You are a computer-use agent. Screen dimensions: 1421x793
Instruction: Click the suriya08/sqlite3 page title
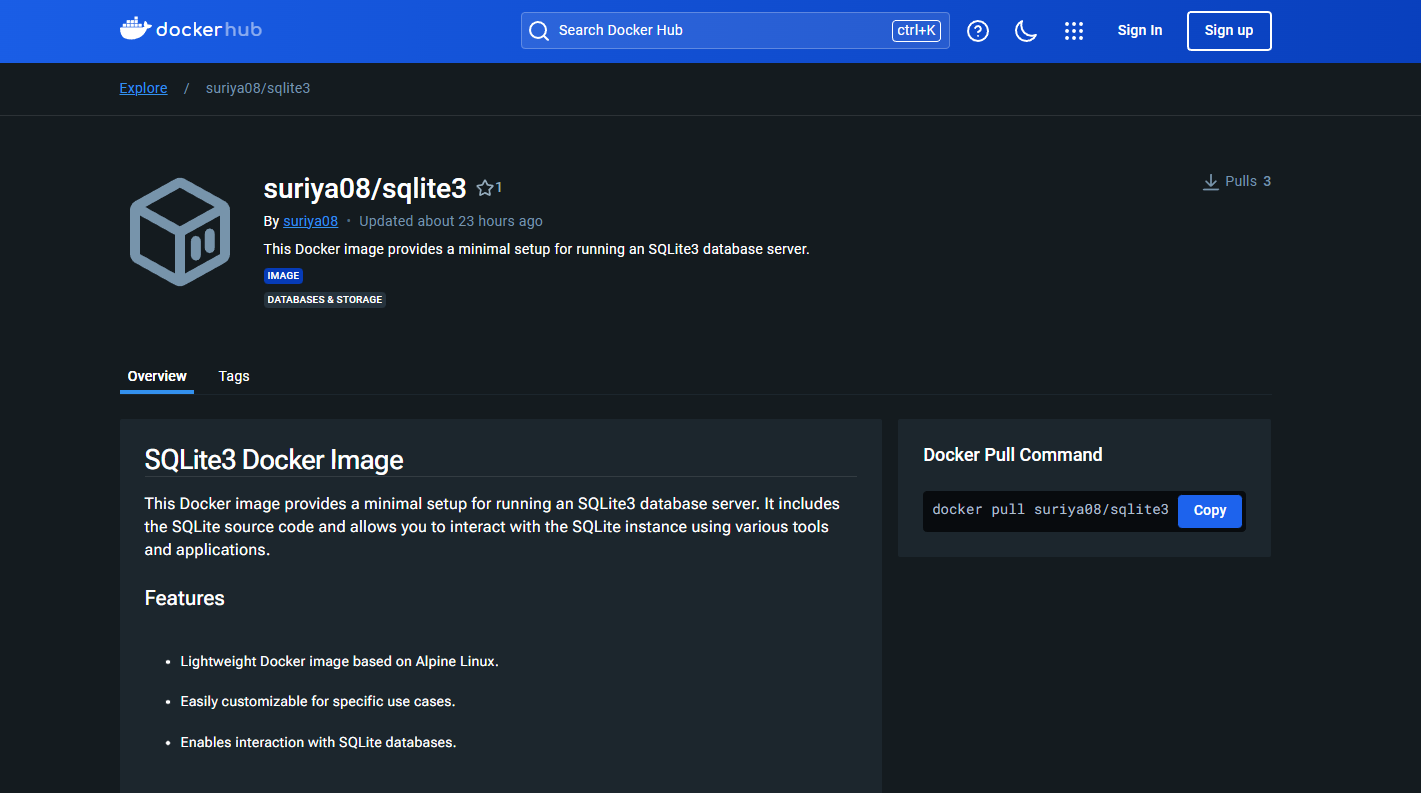(x=365, y=188)
